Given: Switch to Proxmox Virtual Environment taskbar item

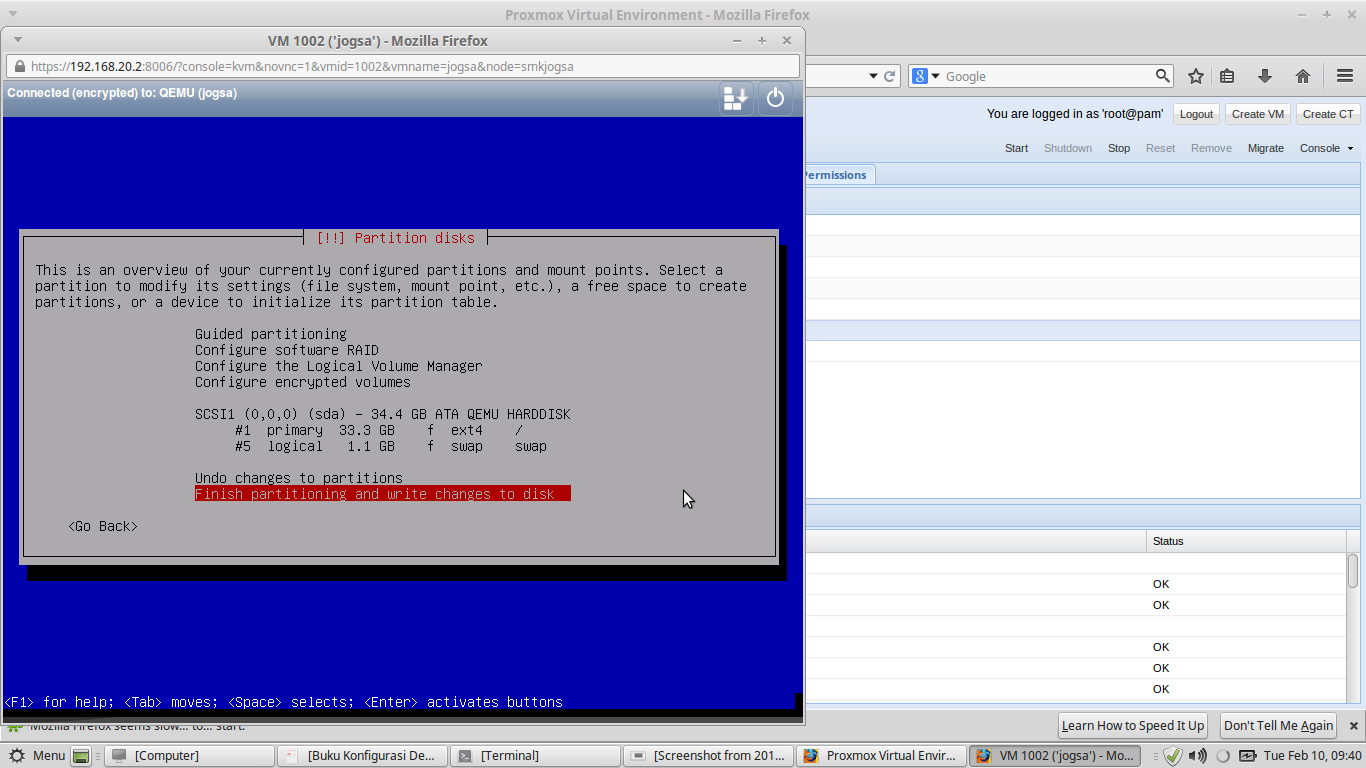Looking at the screenshot, I should click(882, 755).
